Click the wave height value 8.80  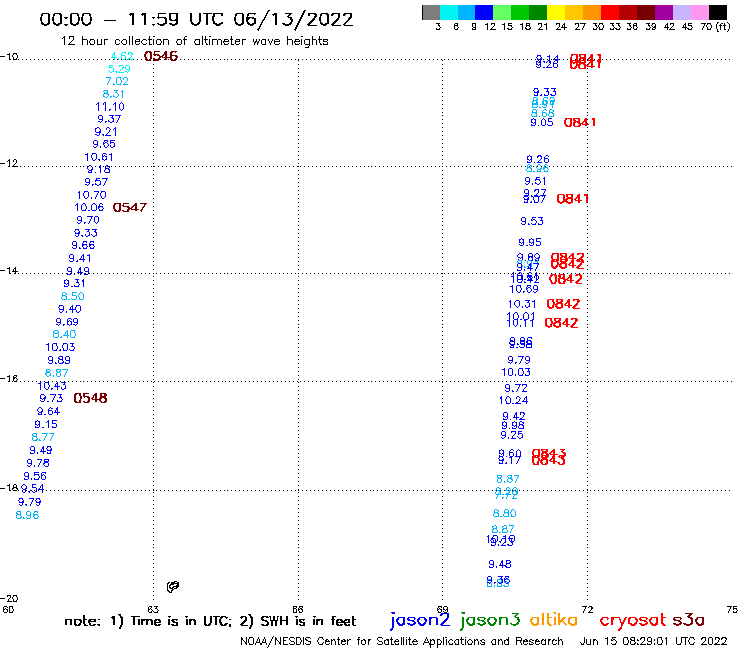[505, 513]
